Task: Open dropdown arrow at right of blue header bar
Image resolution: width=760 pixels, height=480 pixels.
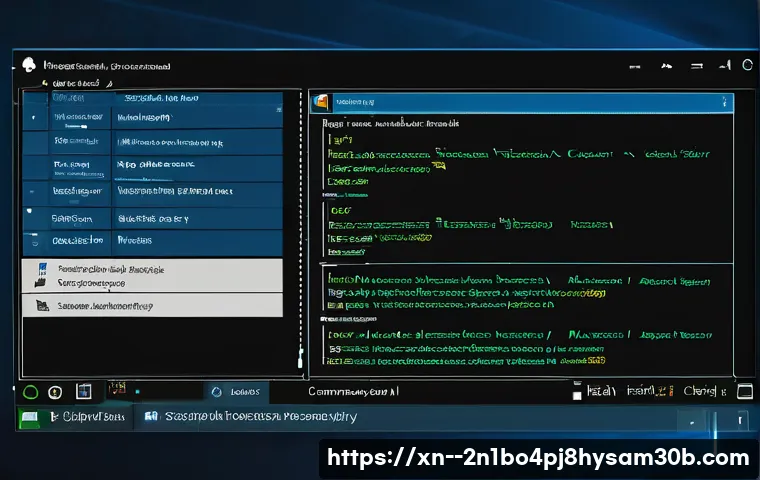Action: point(724,103)
